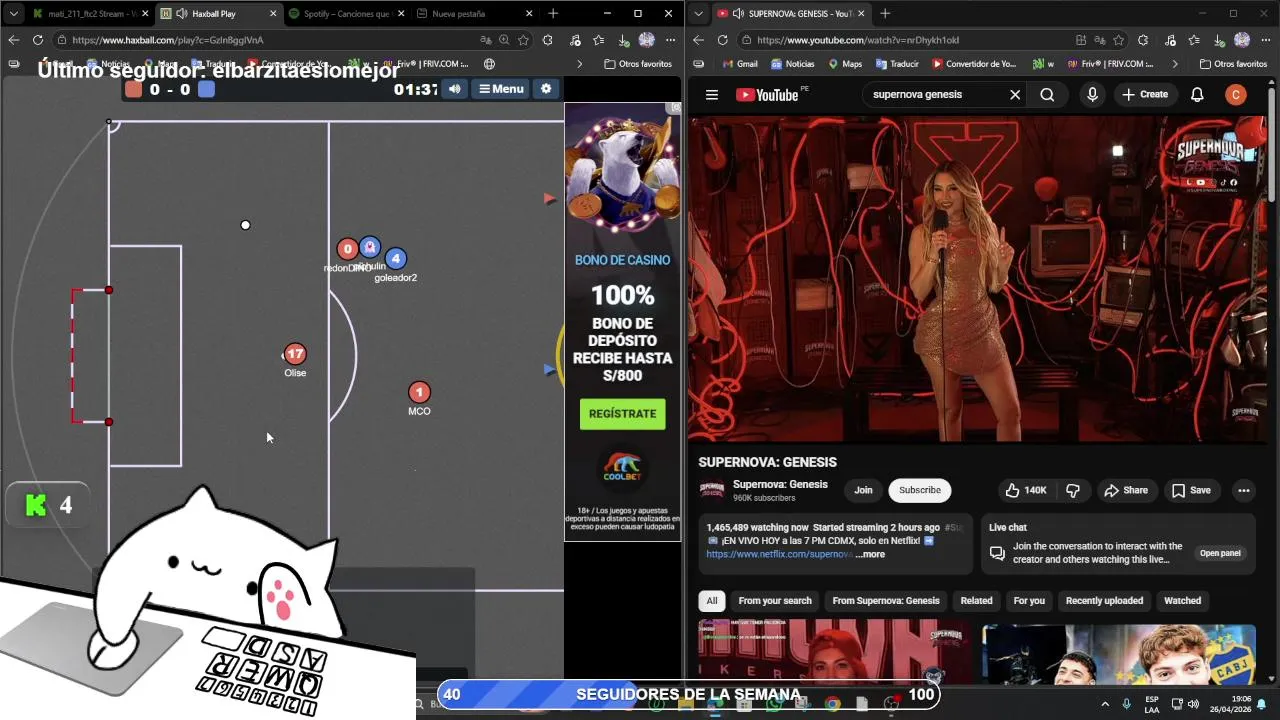Select the From Supernova: Genesis chip

coord(886,601)
